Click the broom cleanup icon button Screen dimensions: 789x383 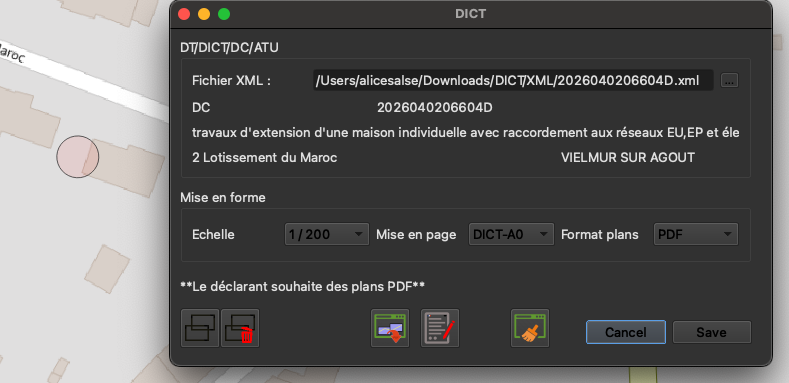pos(530,328)
